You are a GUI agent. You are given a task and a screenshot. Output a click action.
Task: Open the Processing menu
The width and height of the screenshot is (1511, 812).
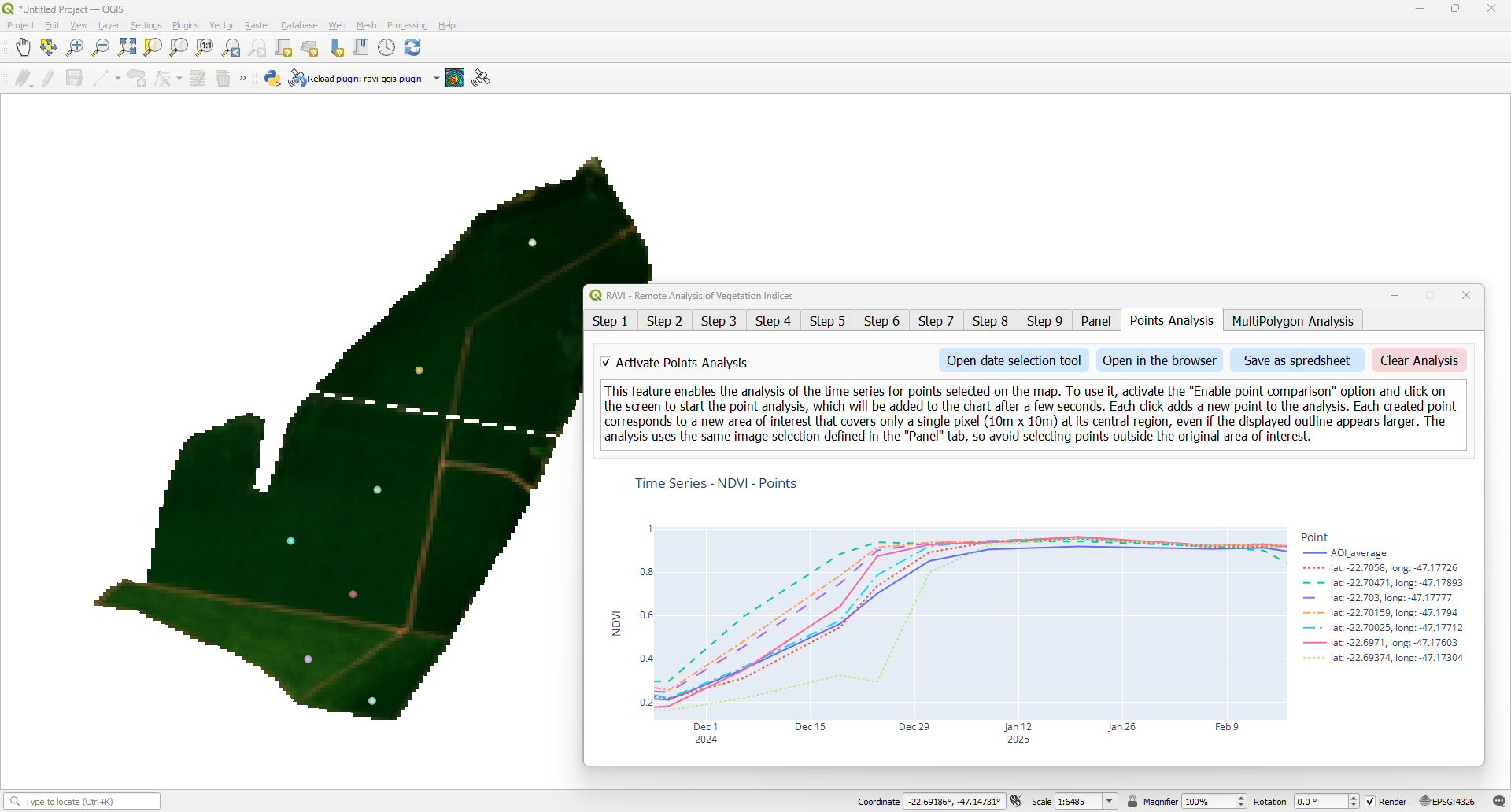(x=407, y=25)
